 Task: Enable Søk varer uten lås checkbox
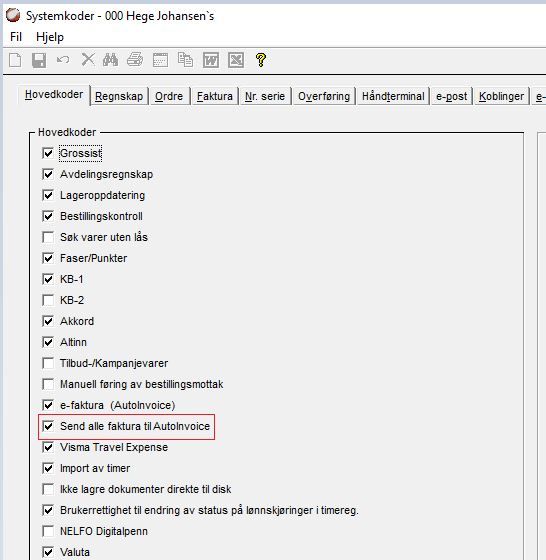point(48,237)
